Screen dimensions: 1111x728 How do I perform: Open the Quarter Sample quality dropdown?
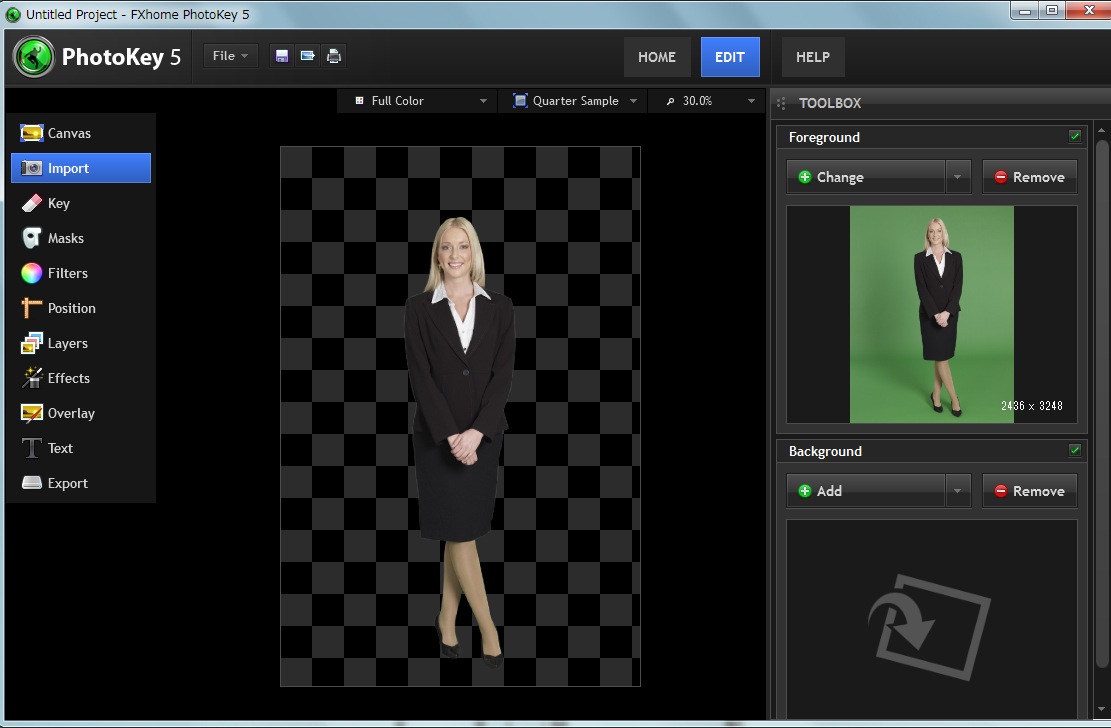coord(575,101)
